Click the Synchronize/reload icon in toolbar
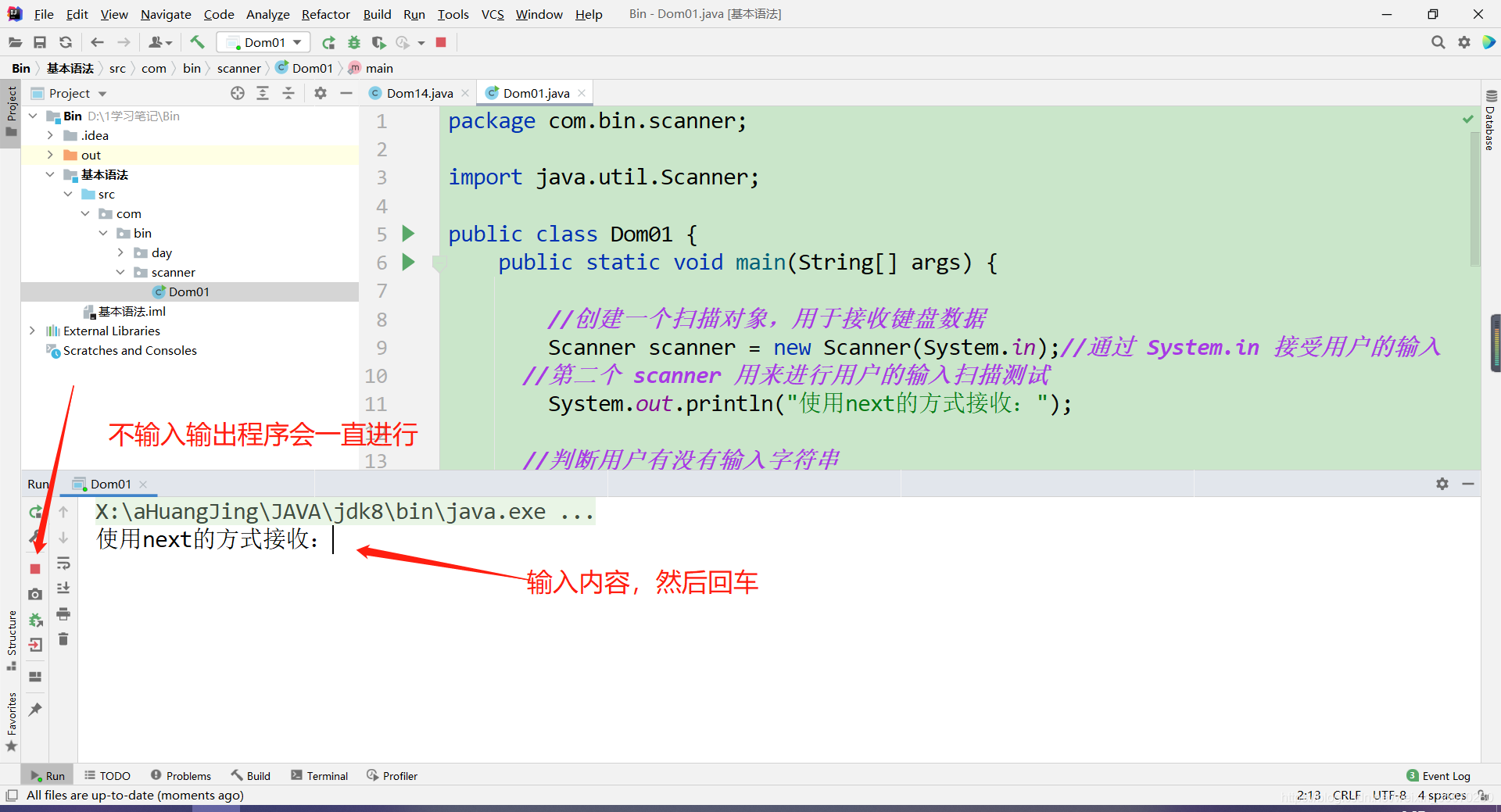This screenshot has height=812, width=1501. tap(66, 42)
